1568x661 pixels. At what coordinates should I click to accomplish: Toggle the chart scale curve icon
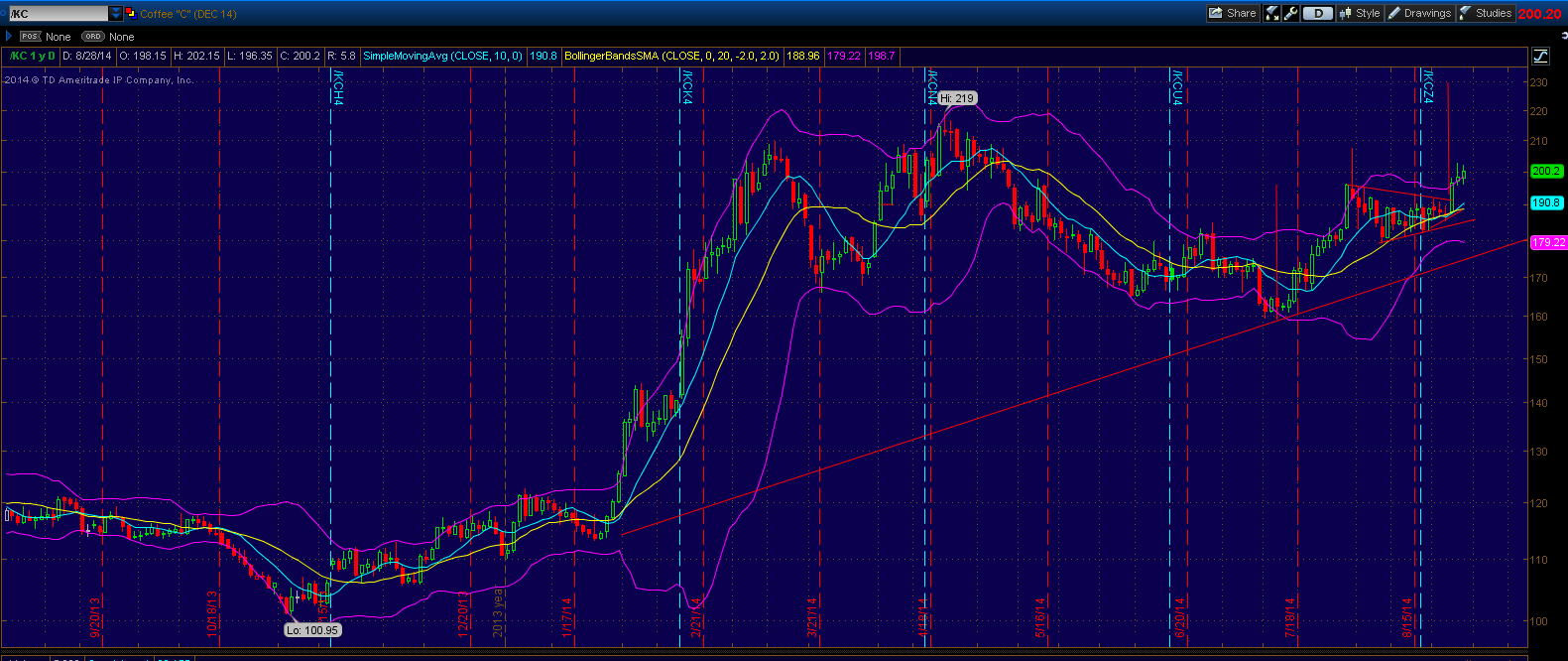click(1541, 57)
